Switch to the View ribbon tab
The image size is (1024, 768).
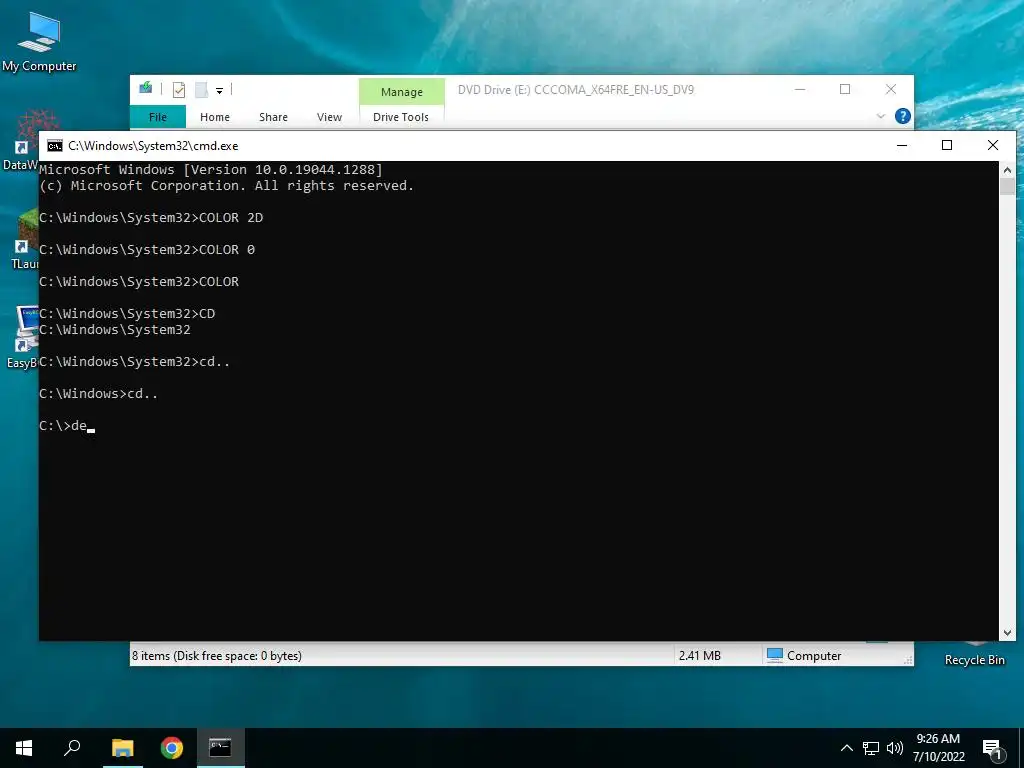[x=329, y=117]
